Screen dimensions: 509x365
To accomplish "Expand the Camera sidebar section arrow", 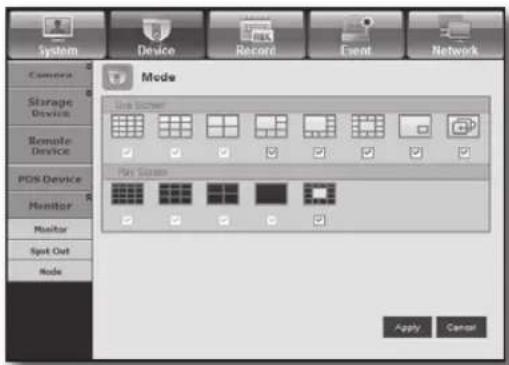I will click(x=89, y=66).
